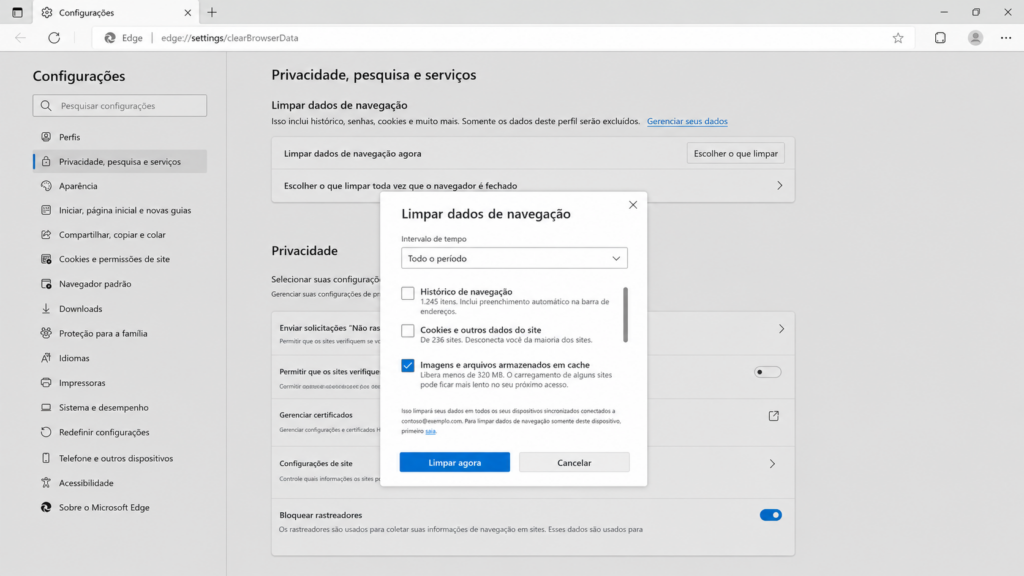Turn off the Bloquear rastreadores switch
This screenshot has width=1024, height=576.
coord(771,515)
